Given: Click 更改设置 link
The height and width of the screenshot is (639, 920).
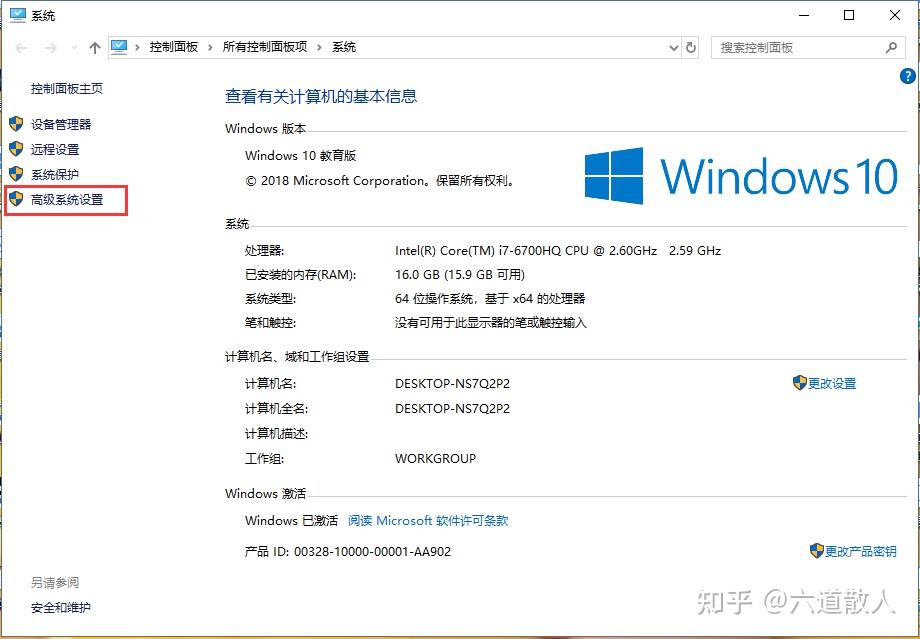Looking at the screenshot, I should [x=832, y=384].
